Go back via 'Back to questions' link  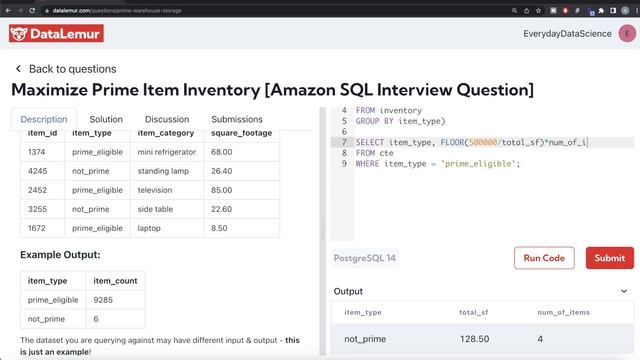tap(73, 69)
